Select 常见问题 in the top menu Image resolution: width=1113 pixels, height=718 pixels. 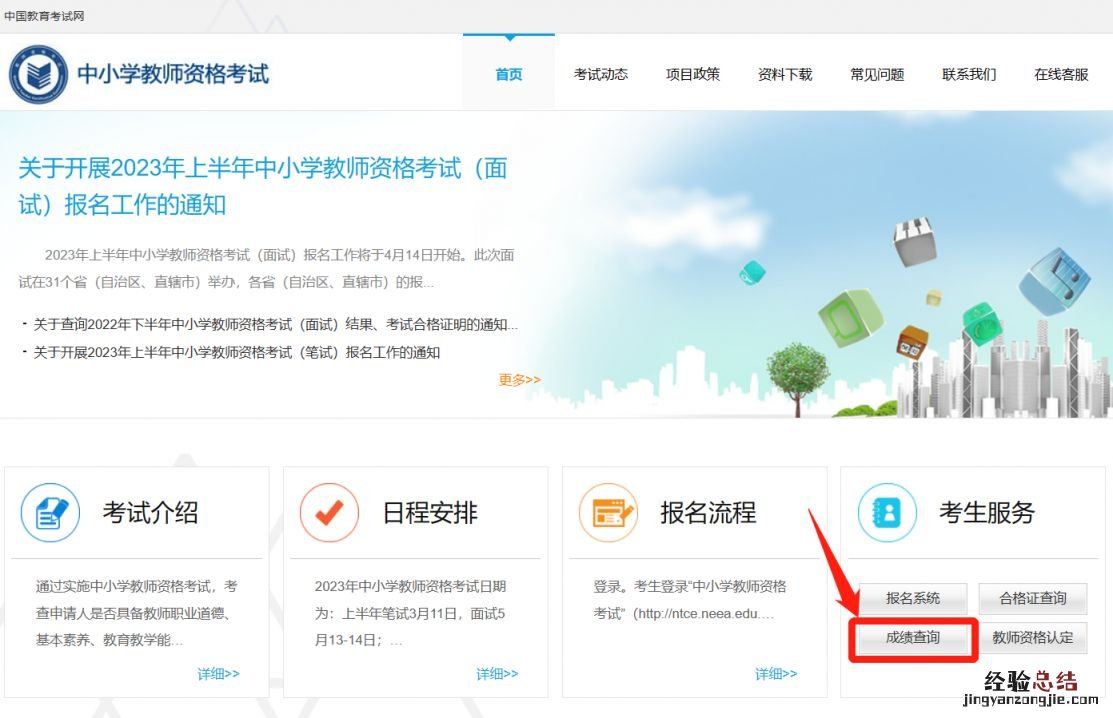pyautogui.click(x=877, y=74)
